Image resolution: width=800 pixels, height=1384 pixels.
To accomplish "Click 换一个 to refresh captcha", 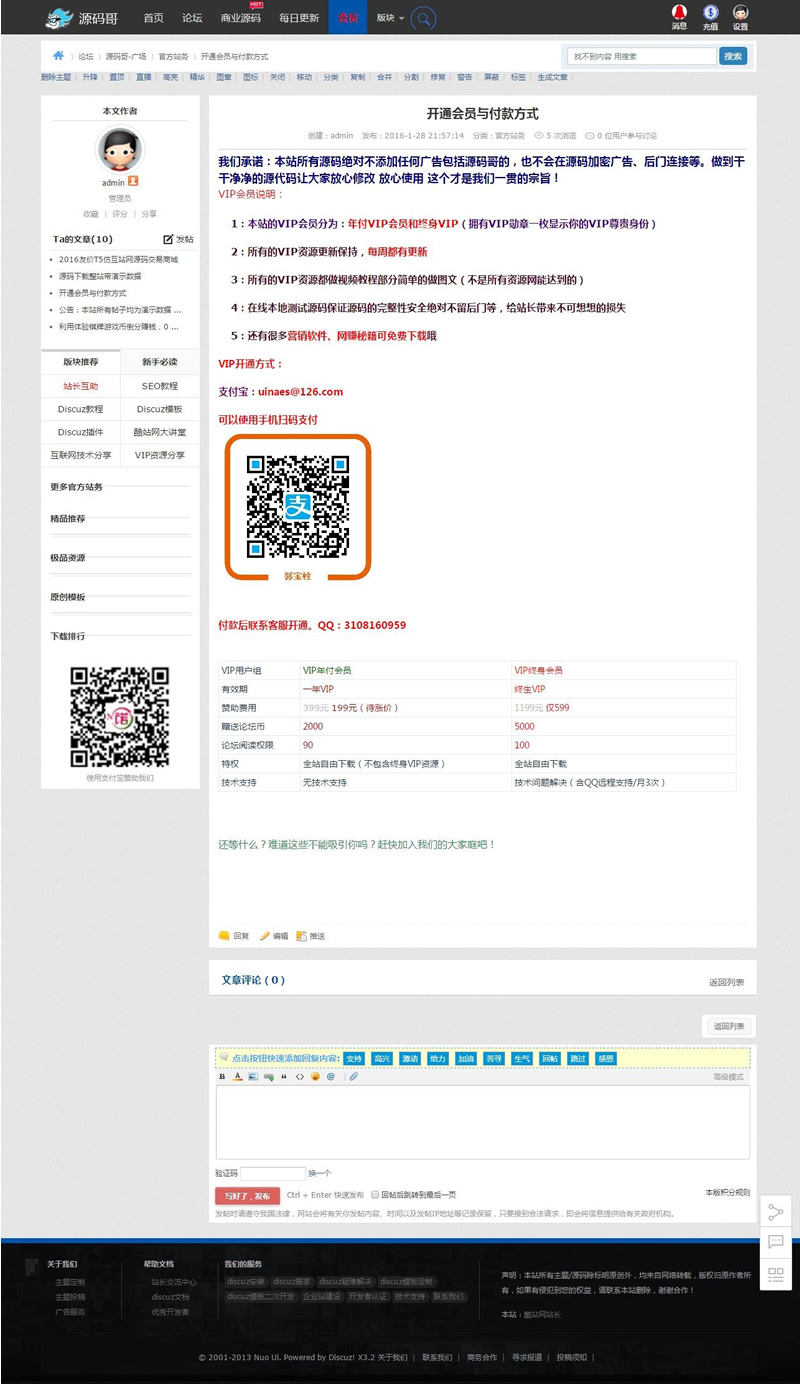I will pyautogui.click(x=320, y=1173).
